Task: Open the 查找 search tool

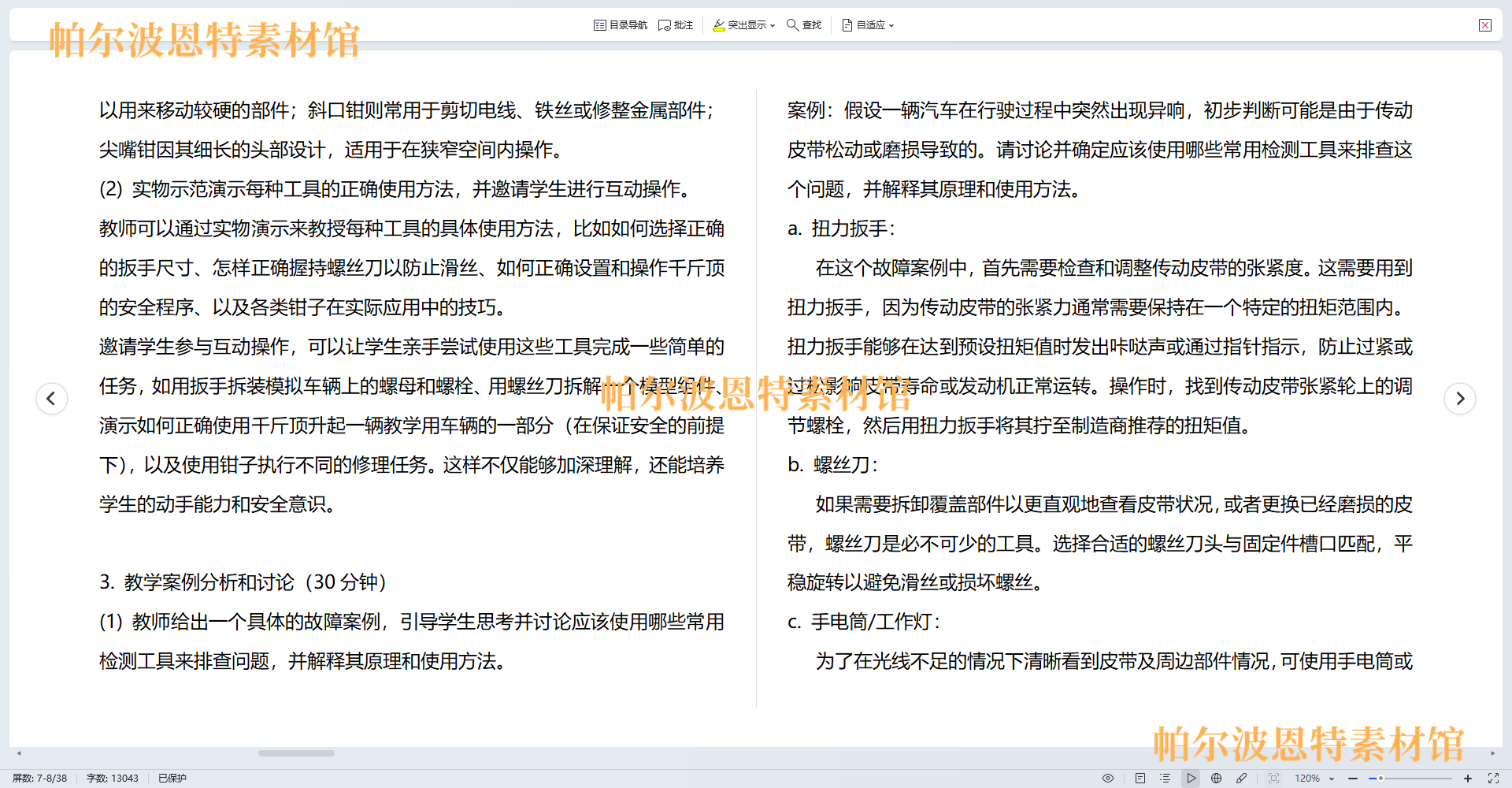Action: (804, 25)
